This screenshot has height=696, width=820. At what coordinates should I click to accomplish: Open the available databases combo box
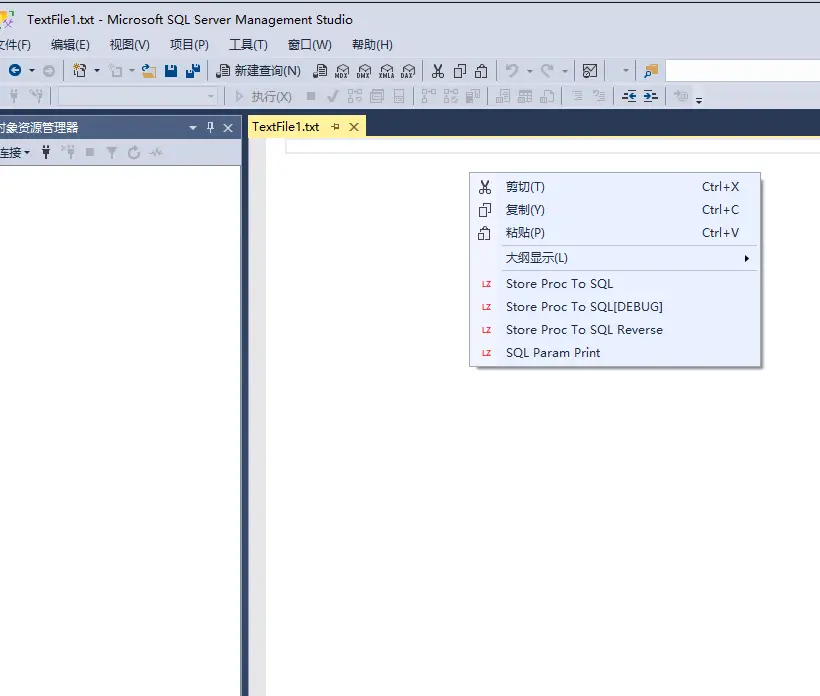[x=138, y=96]
